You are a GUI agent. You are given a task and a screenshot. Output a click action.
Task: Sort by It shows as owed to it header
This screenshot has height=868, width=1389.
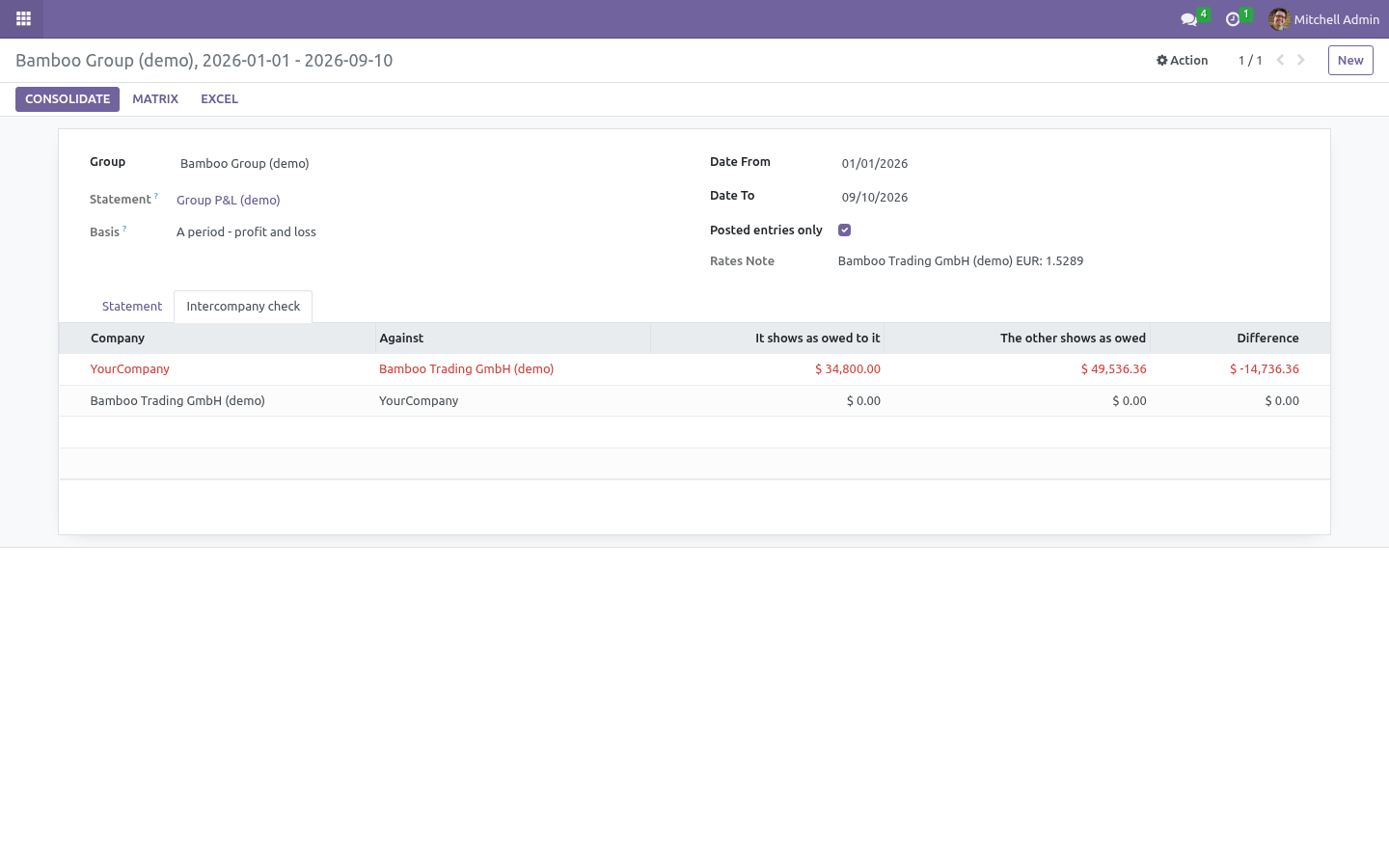pos(768,339)
